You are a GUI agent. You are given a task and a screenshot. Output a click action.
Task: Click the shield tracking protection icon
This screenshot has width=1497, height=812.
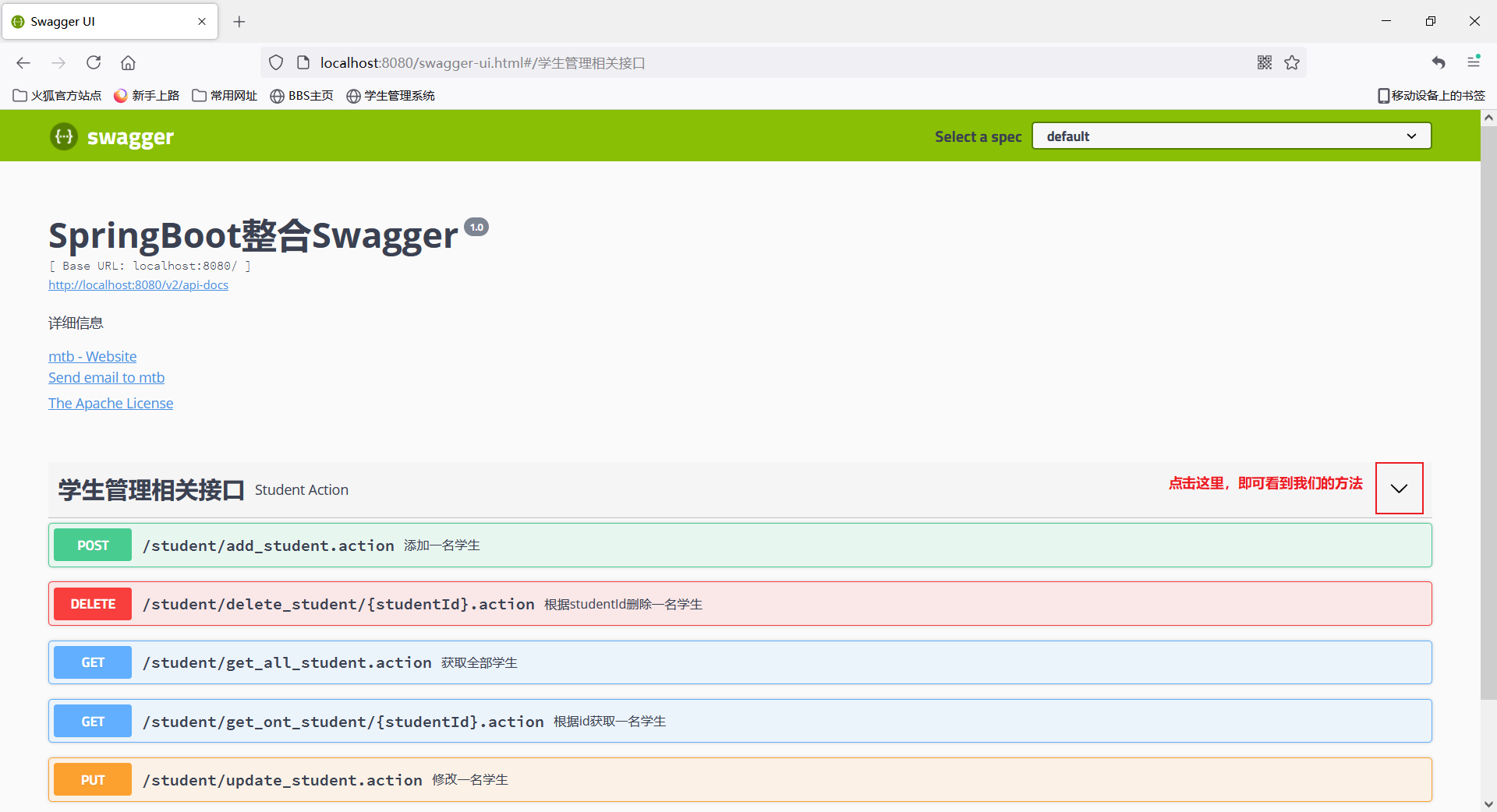[x=276, y=63]
